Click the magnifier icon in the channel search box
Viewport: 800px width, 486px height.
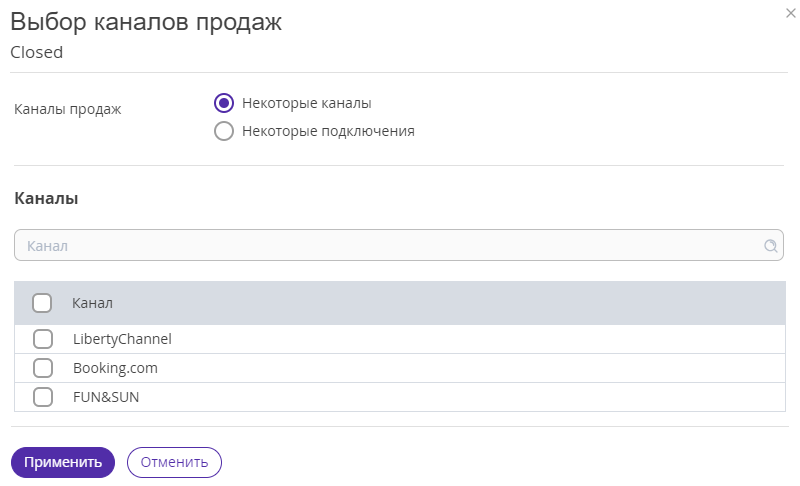[x=770, y=246]
